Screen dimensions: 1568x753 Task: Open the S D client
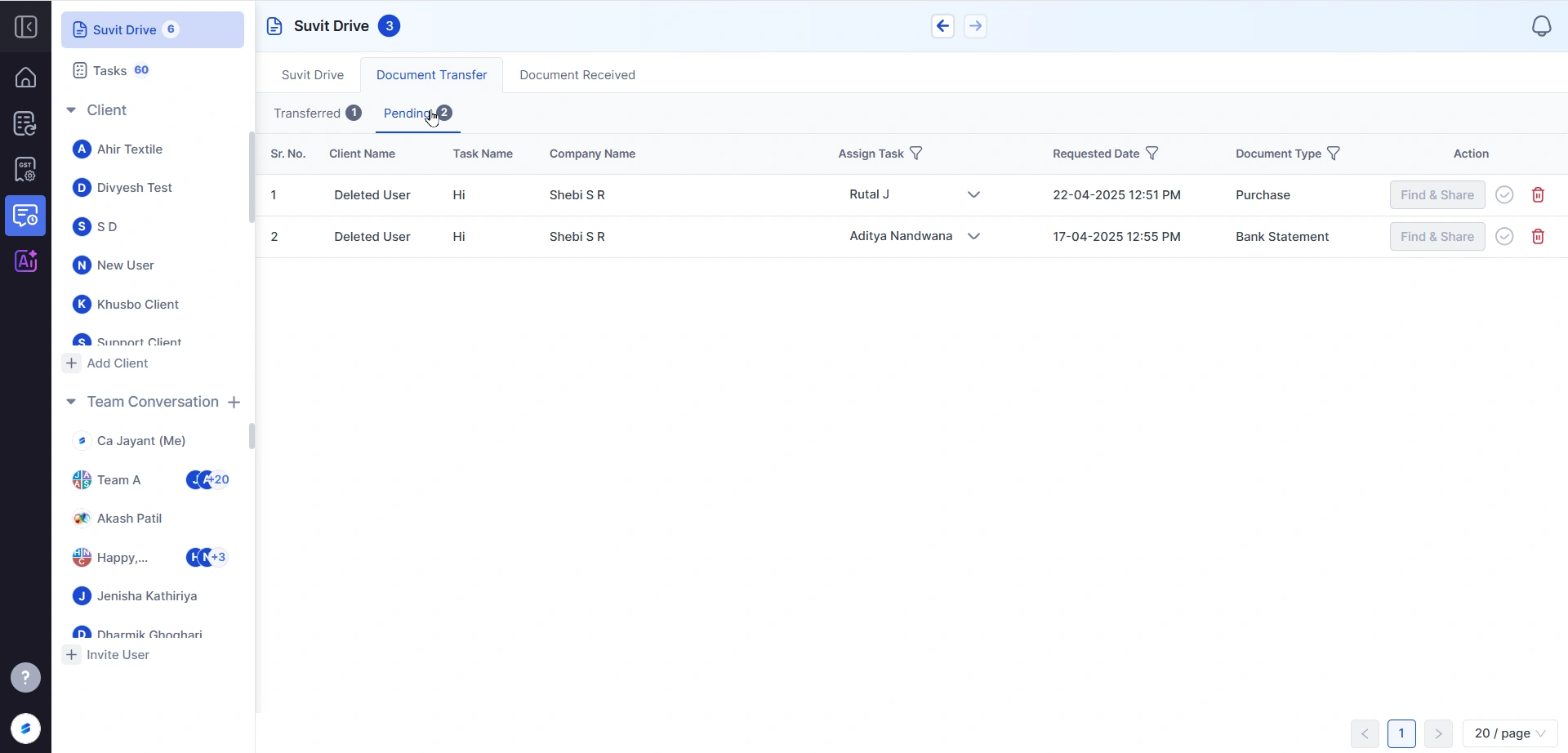click(107, 227)
